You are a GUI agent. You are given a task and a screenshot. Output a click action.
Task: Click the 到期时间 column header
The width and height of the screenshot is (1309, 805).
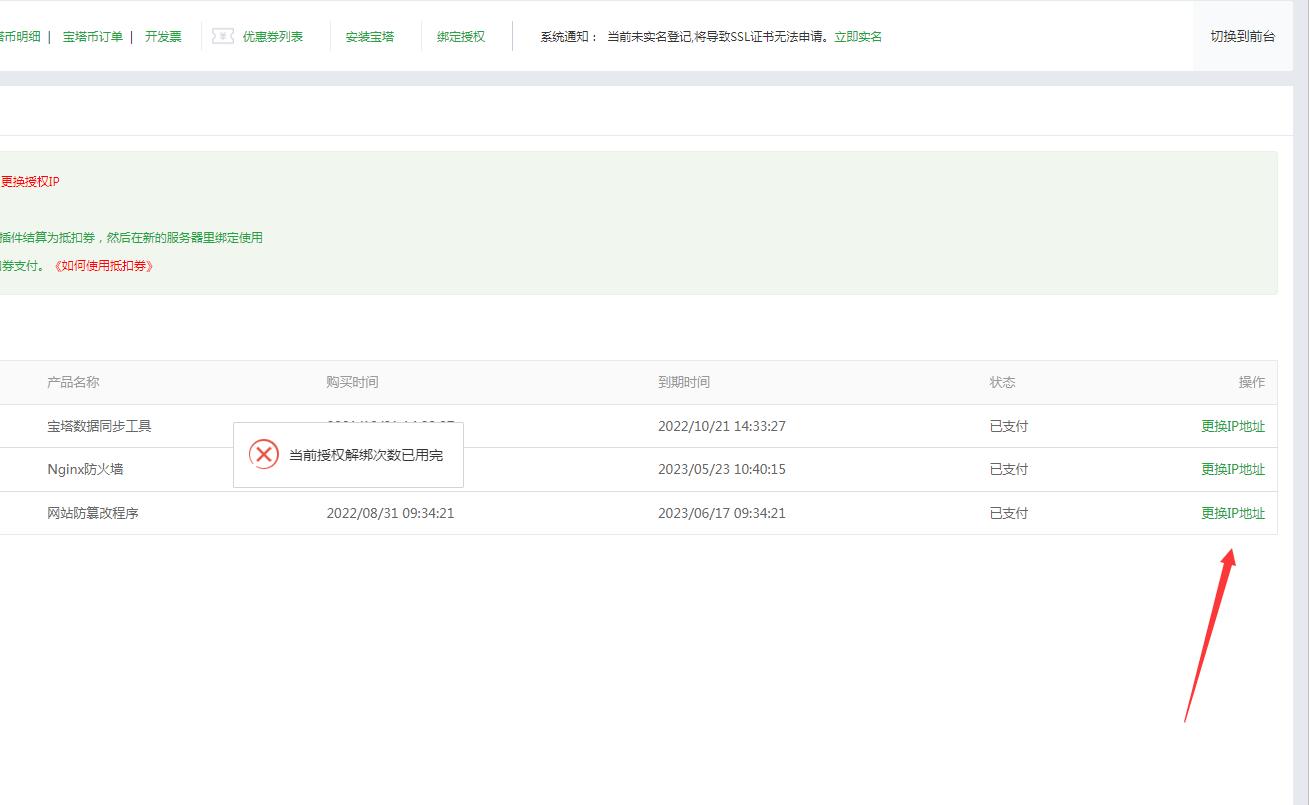pyautogui.click(x=684, y=382)
